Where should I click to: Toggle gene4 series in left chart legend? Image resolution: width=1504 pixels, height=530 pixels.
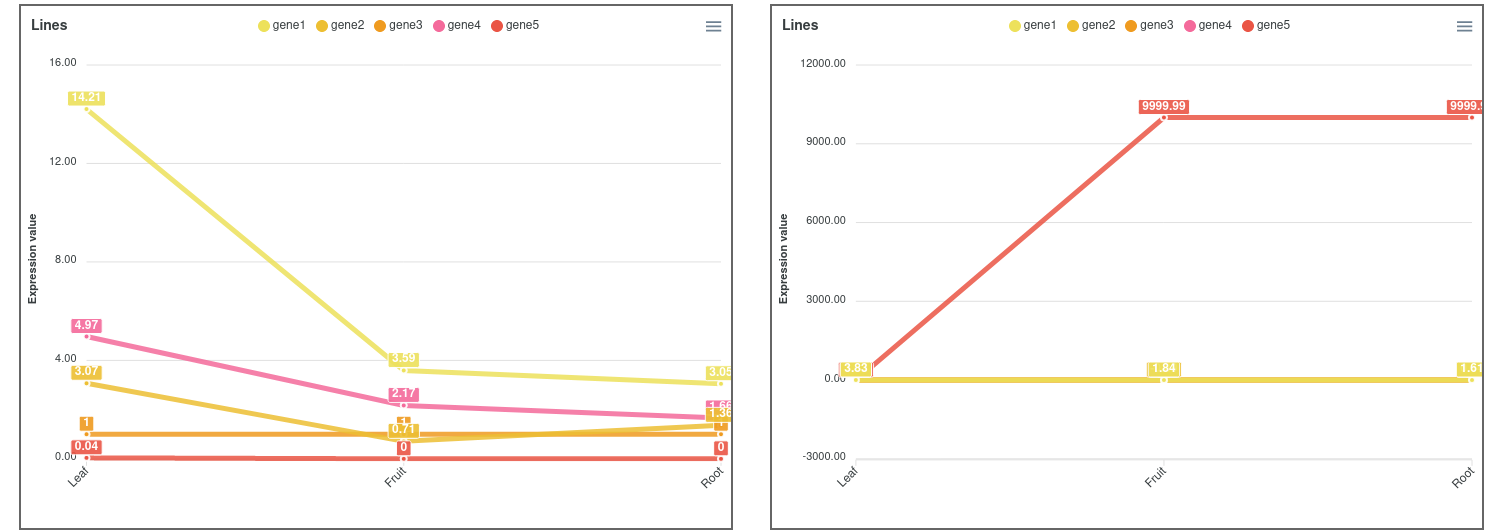[457, 25]
